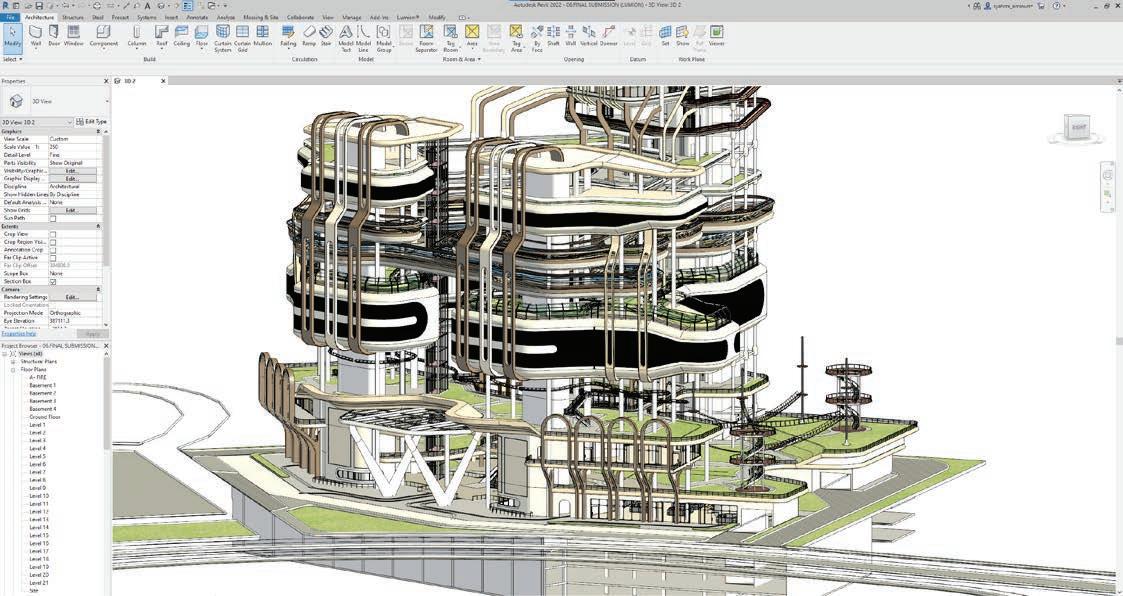Click the Room Separator tool
The image size is (1123, 596).
click(x=426, y=38)
